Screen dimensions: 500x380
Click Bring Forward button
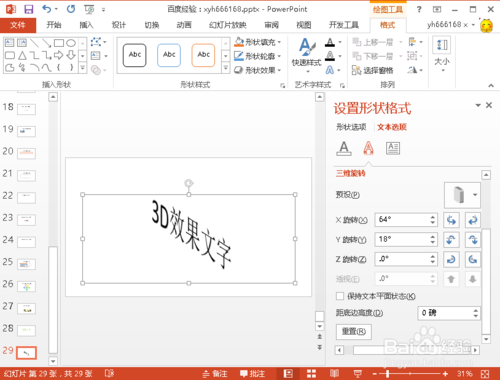[373, 42]
